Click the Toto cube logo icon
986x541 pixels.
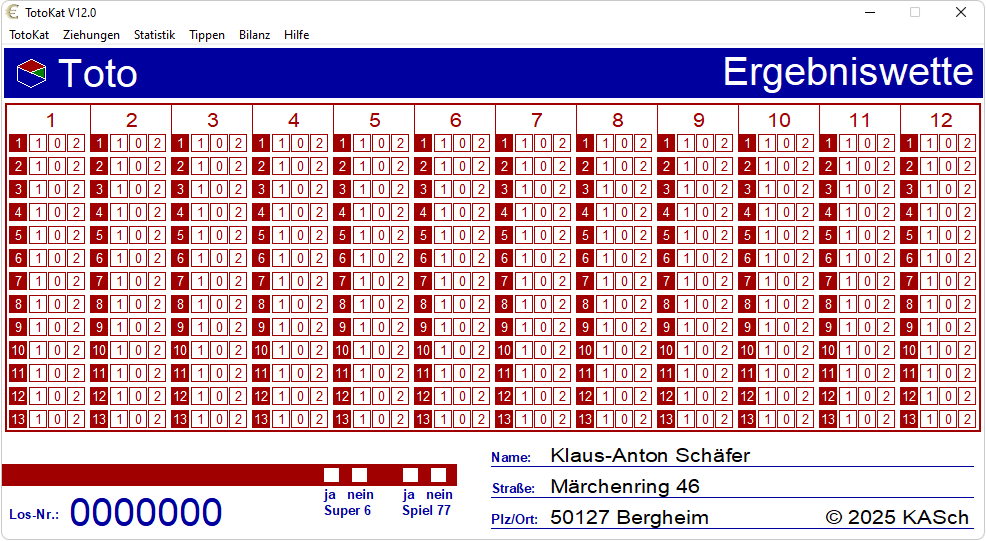pyautogui.click(x=31, y=73)
